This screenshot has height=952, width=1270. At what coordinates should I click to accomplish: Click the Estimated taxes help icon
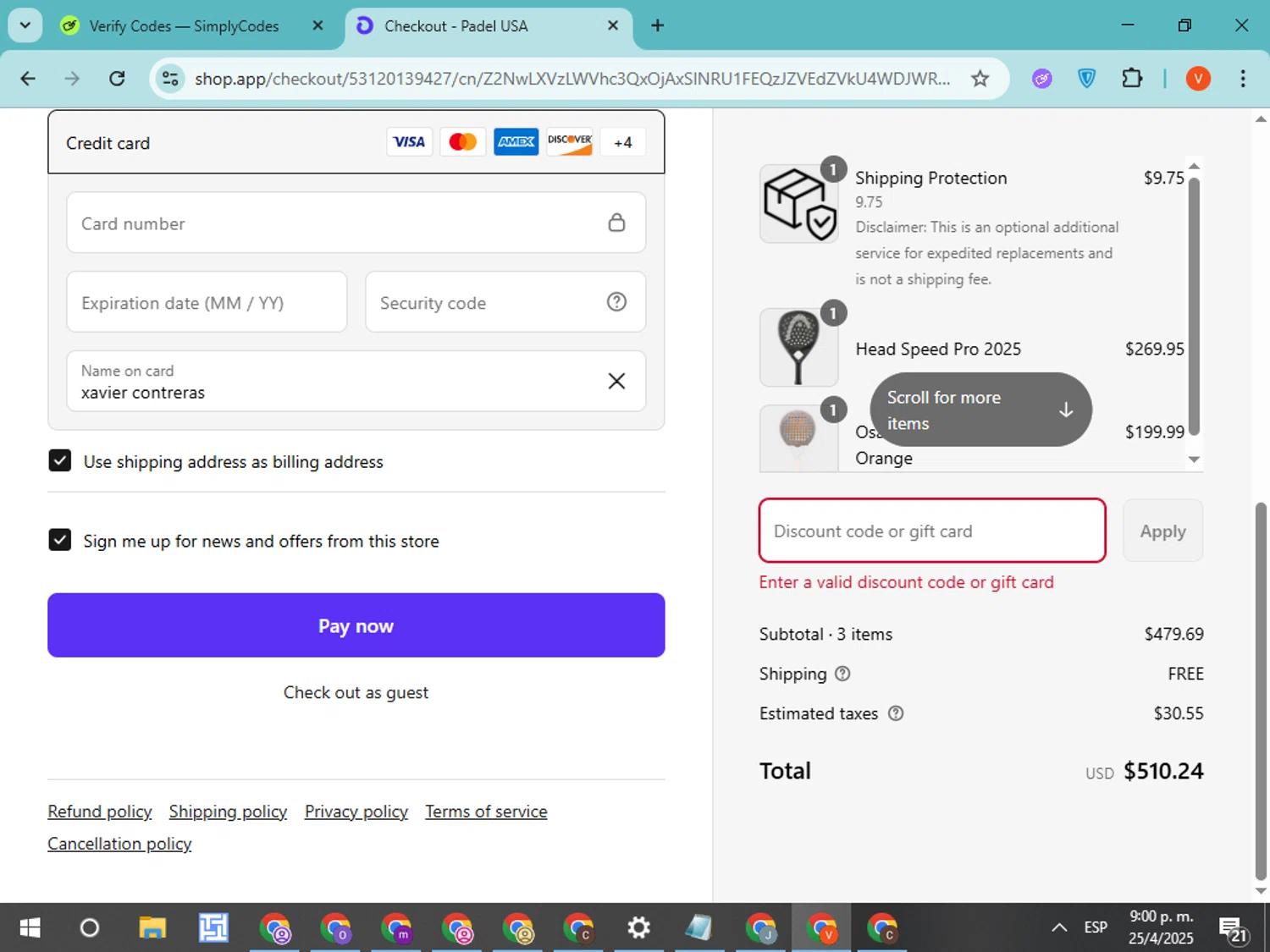click(x=896, y=713)
